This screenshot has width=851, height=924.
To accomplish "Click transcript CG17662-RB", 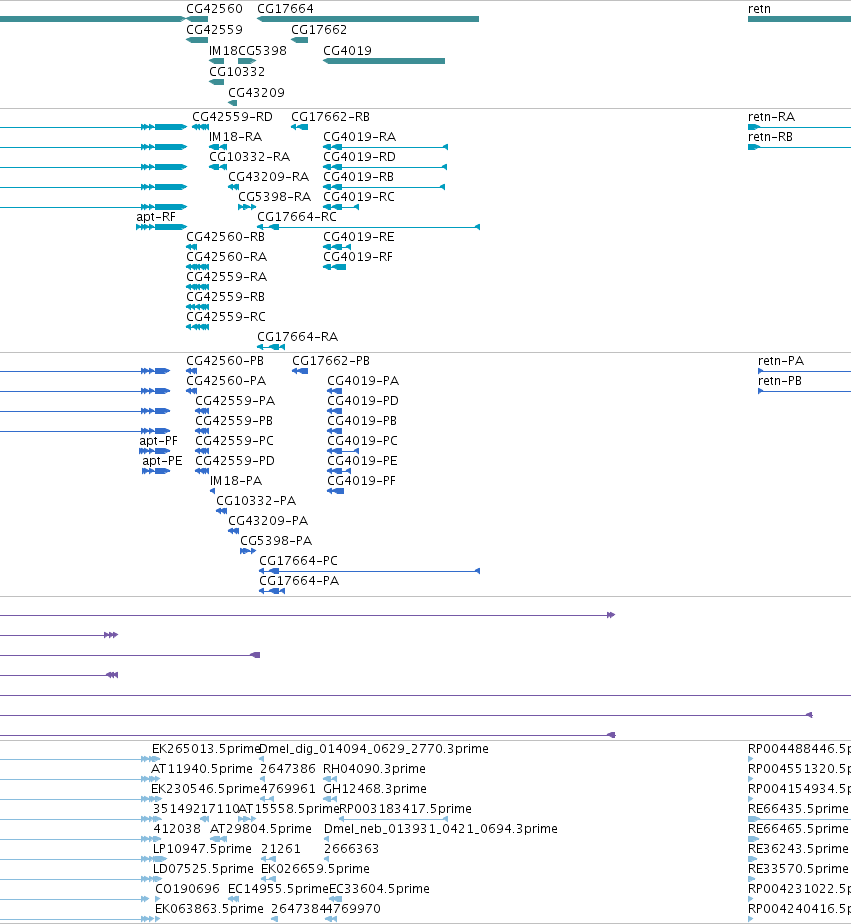I will click(x=330, y=117).
